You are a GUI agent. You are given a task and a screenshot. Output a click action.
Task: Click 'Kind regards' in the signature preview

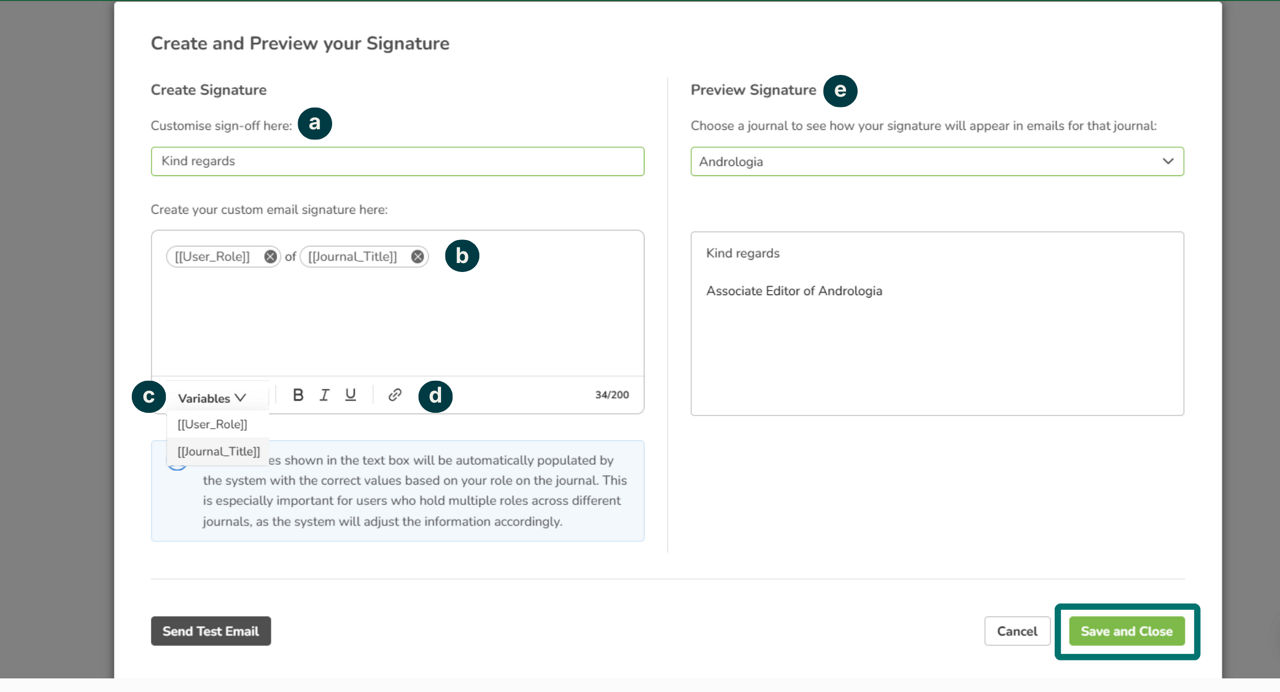pos(743,253)
